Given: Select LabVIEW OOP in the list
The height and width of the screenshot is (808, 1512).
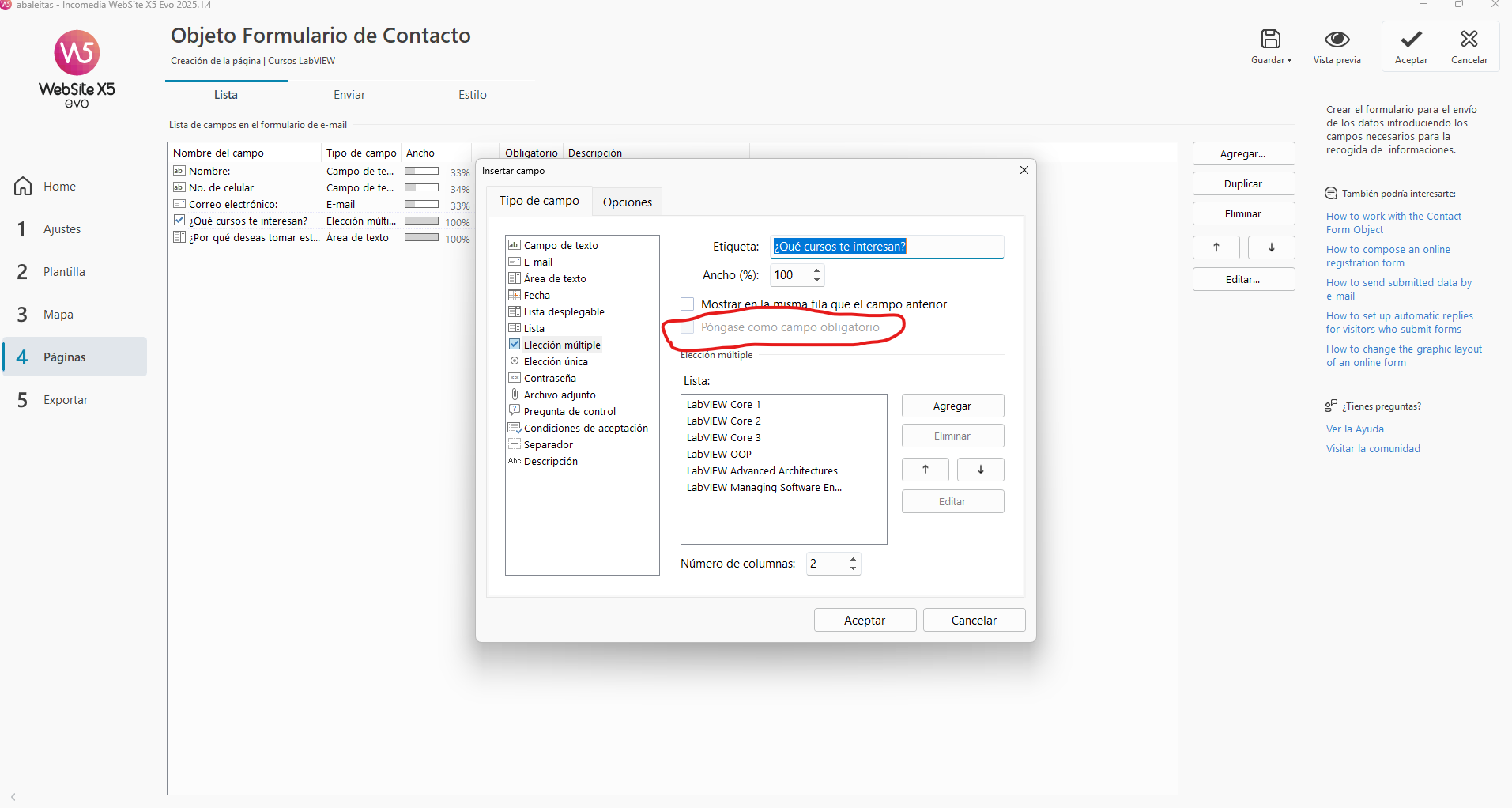Looking at the screenshot, I should coord(719,455).
